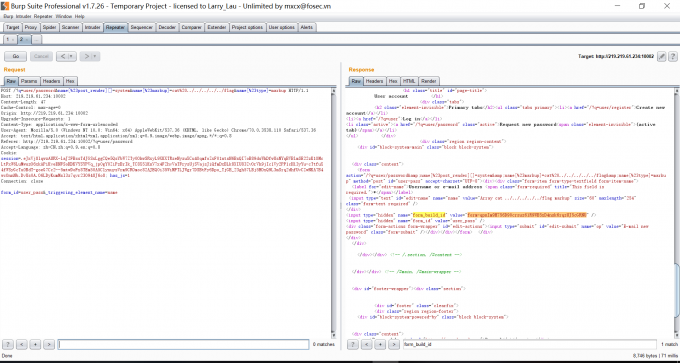Image resolution: width=680 pixels, height=363 pixels.
Task: Show Request Headers view
Action: pos(51,81)
